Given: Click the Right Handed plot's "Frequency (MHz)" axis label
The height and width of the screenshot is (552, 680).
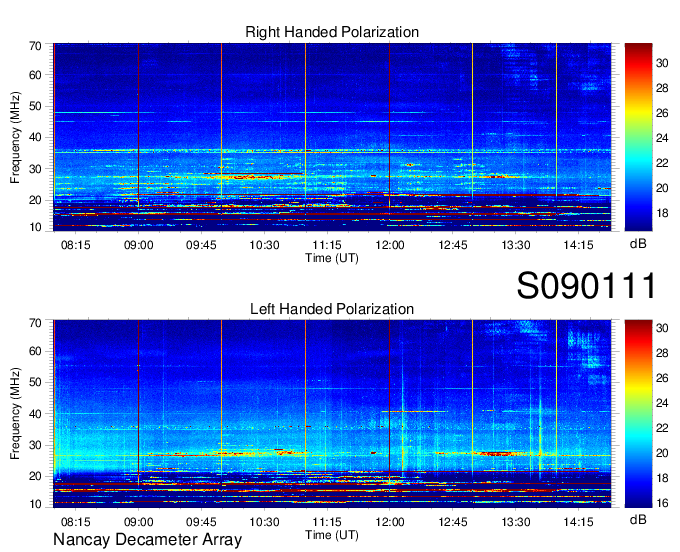Looking at the screenshot, I should point(15,137).
